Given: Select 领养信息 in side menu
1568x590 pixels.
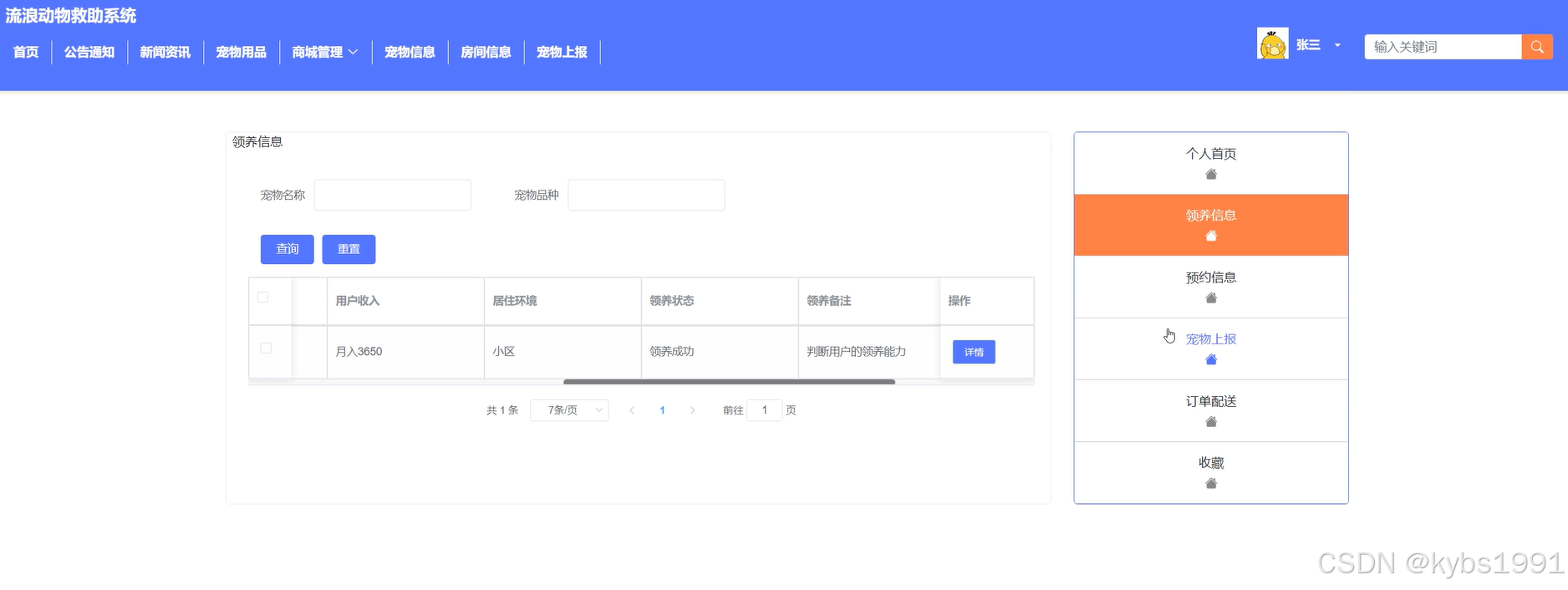Looking at the screenshot, I should (1211, 225).
